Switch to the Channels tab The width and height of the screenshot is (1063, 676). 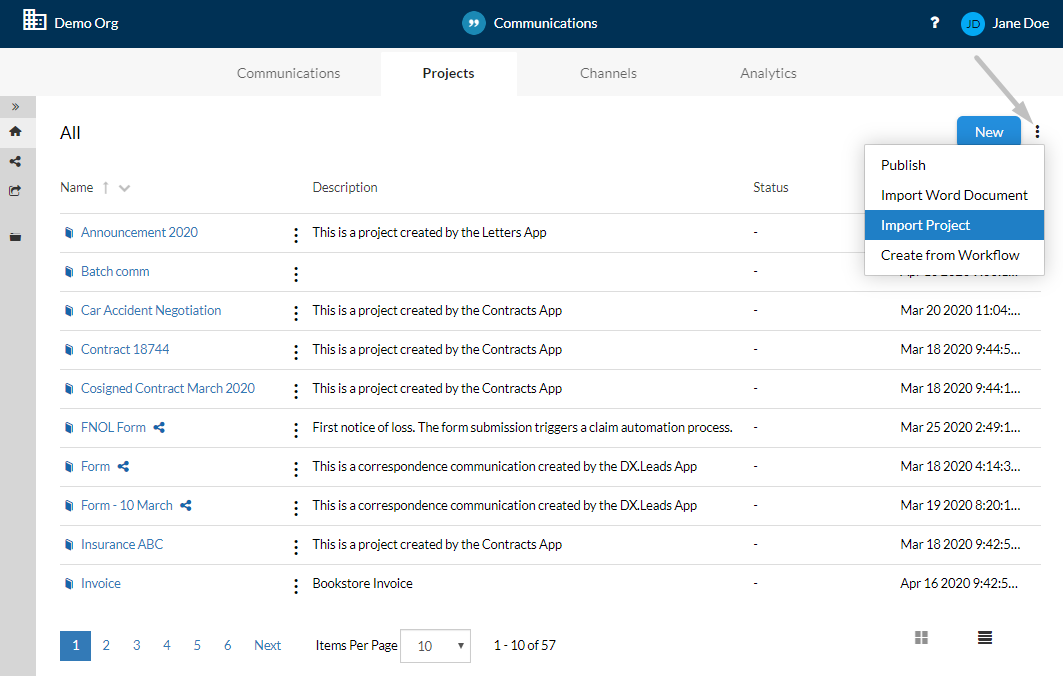coord(608,73)
